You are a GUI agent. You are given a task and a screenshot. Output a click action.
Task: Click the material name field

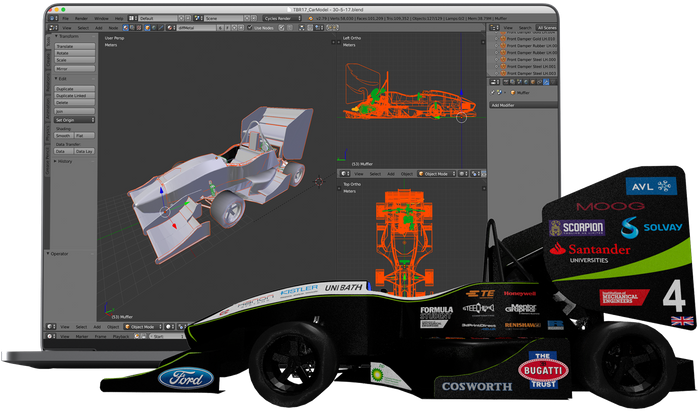tap(197, 28)
